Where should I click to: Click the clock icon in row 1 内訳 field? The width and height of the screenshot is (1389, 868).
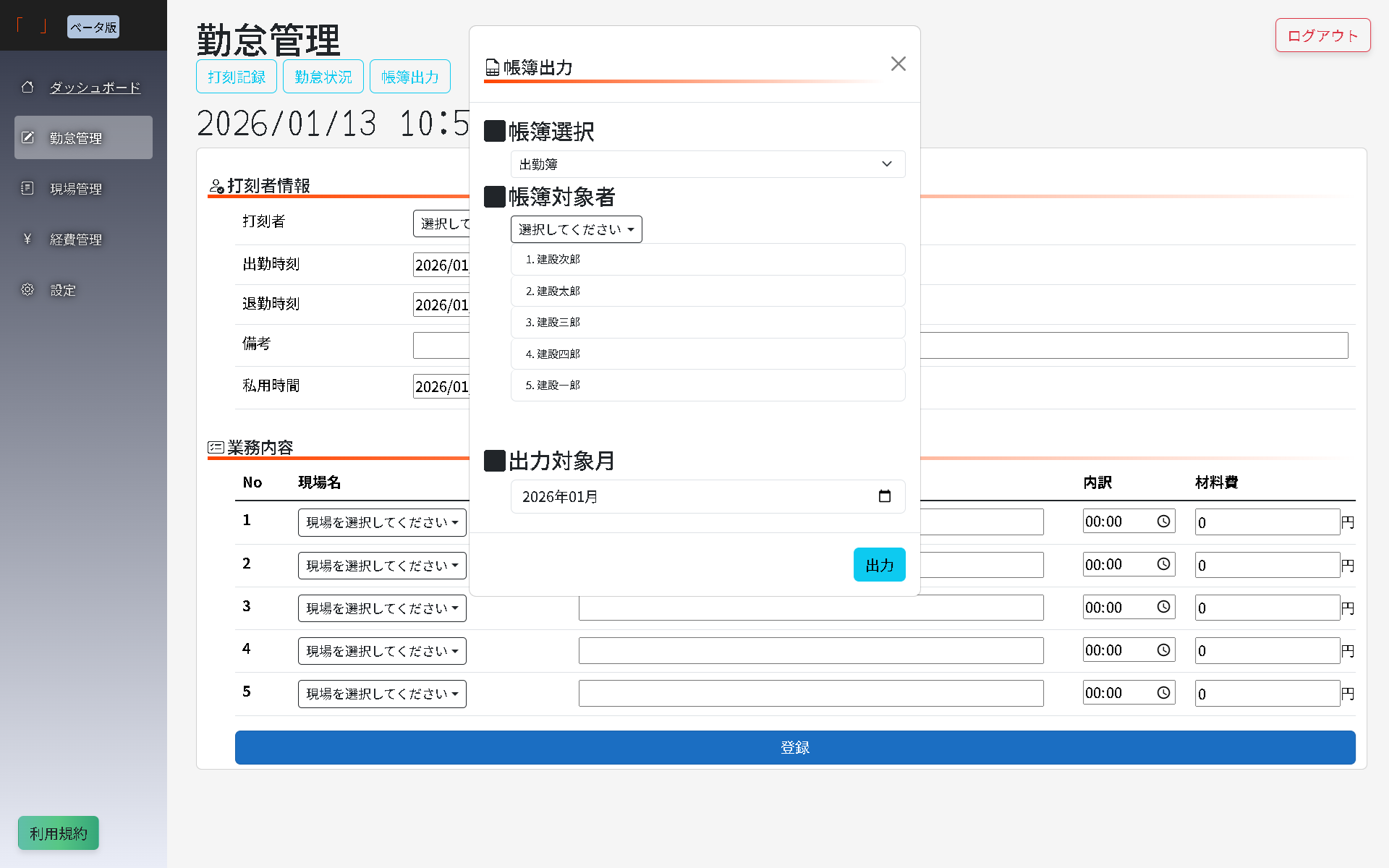point(1163,521)
